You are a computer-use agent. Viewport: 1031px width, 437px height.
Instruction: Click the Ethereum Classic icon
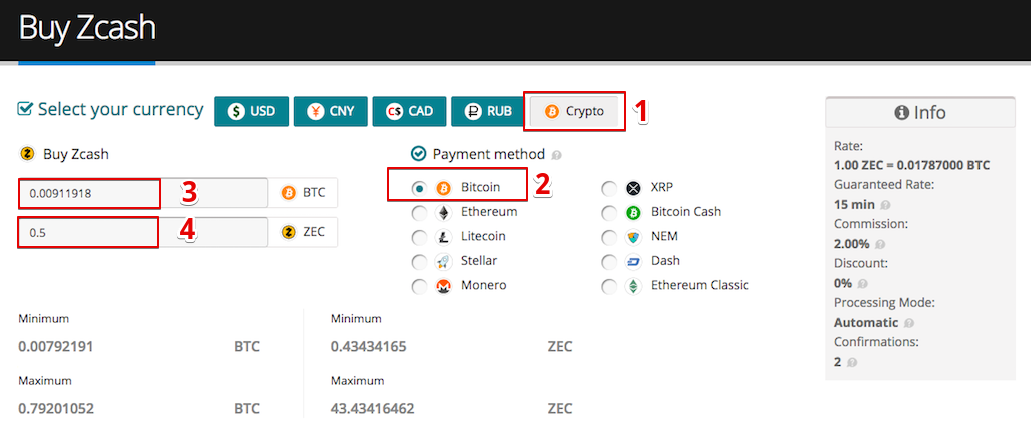pos(633,287)
